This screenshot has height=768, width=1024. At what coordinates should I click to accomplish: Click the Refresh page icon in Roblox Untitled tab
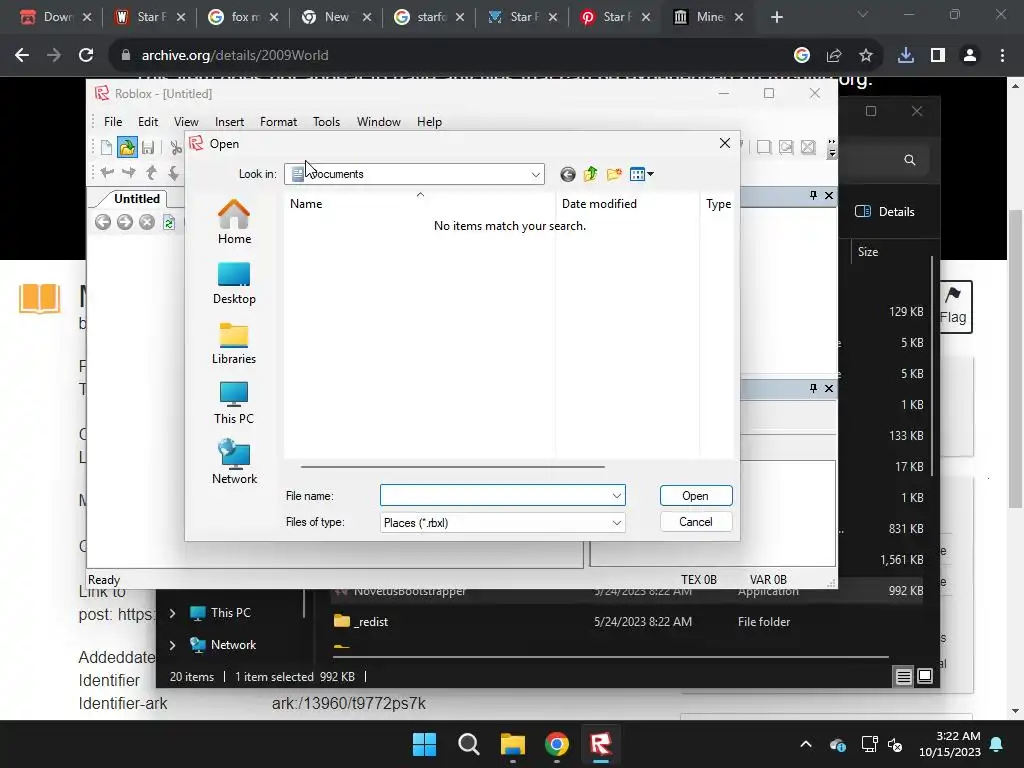(x=168, y=223)
